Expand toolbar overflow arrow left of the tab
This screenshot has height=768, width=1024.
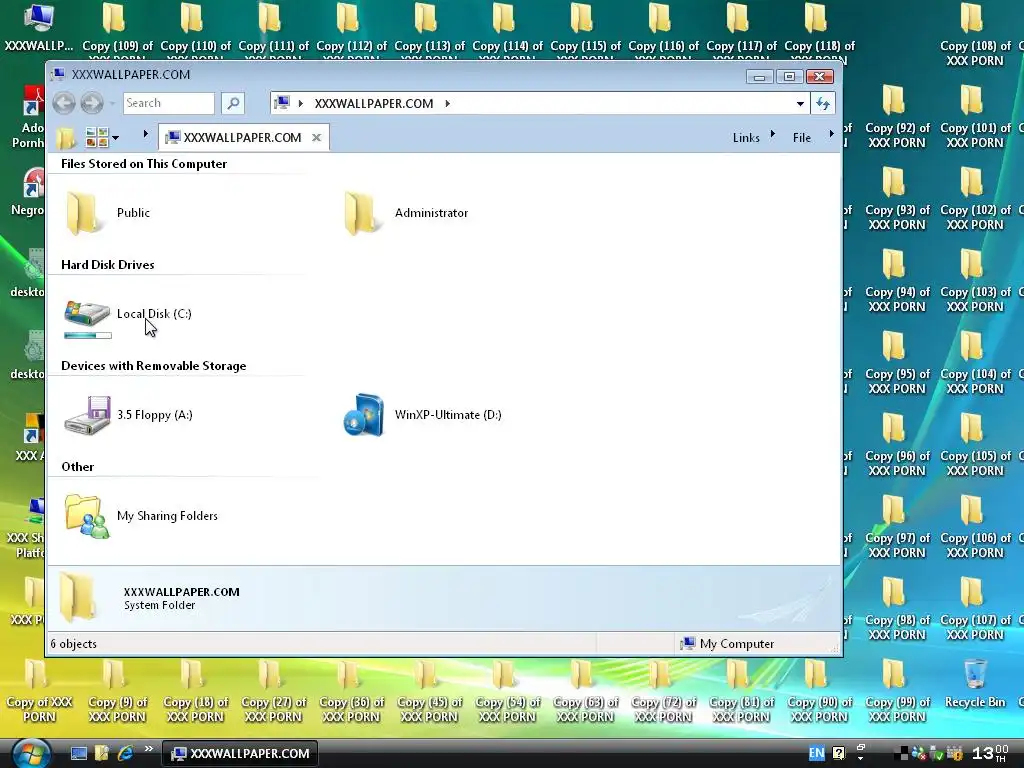click(x=145, y=134)
